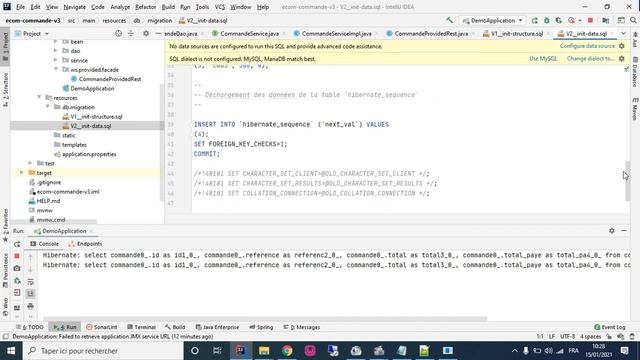Click UTF-8 encoding in status bar
The height and width of the screenshot is (360, 640).
point(567,337)
